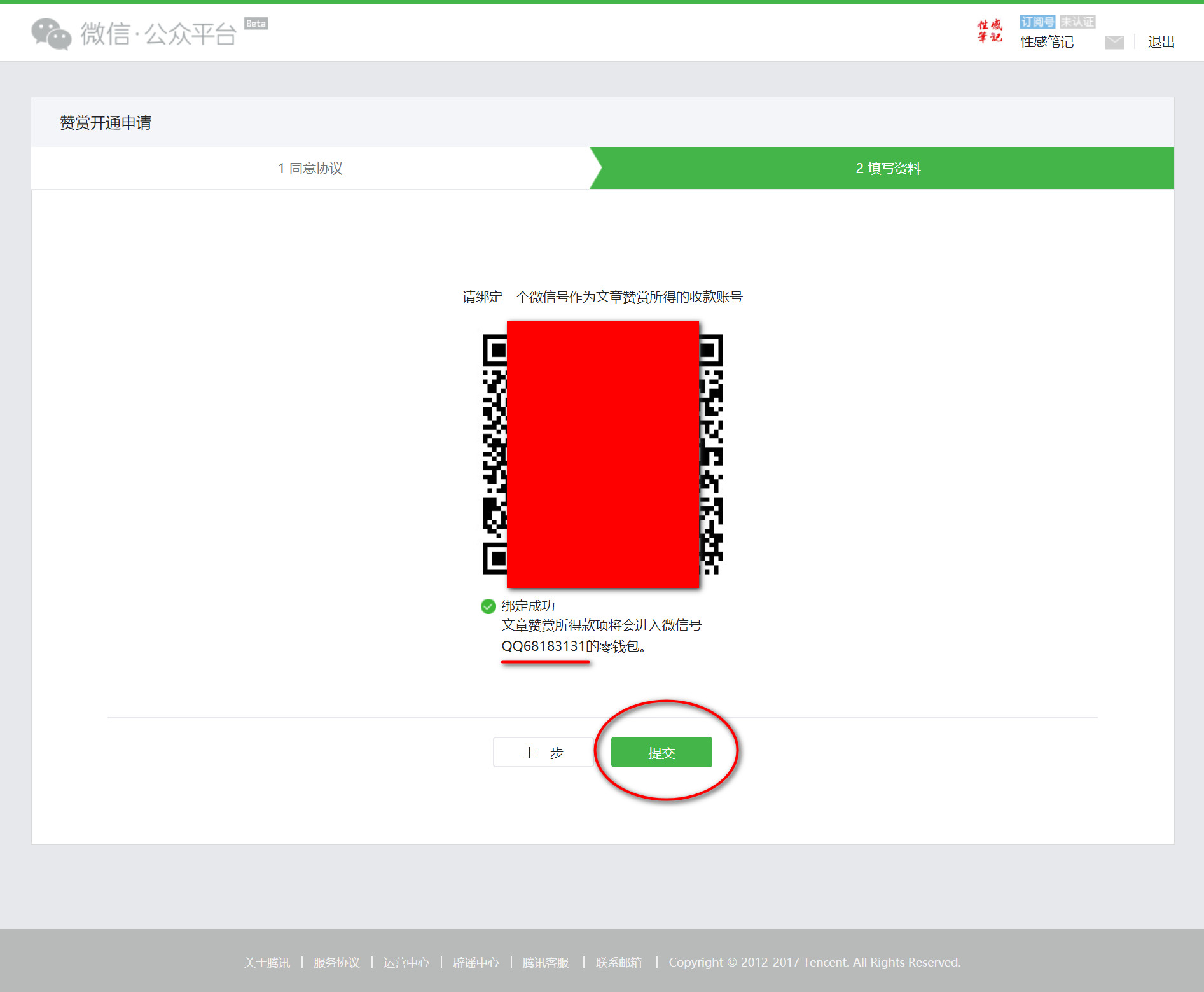Click the 微信·公众平台 title text
The image size is (1204, 992).
pyautogui.click(x=158, y=34)
